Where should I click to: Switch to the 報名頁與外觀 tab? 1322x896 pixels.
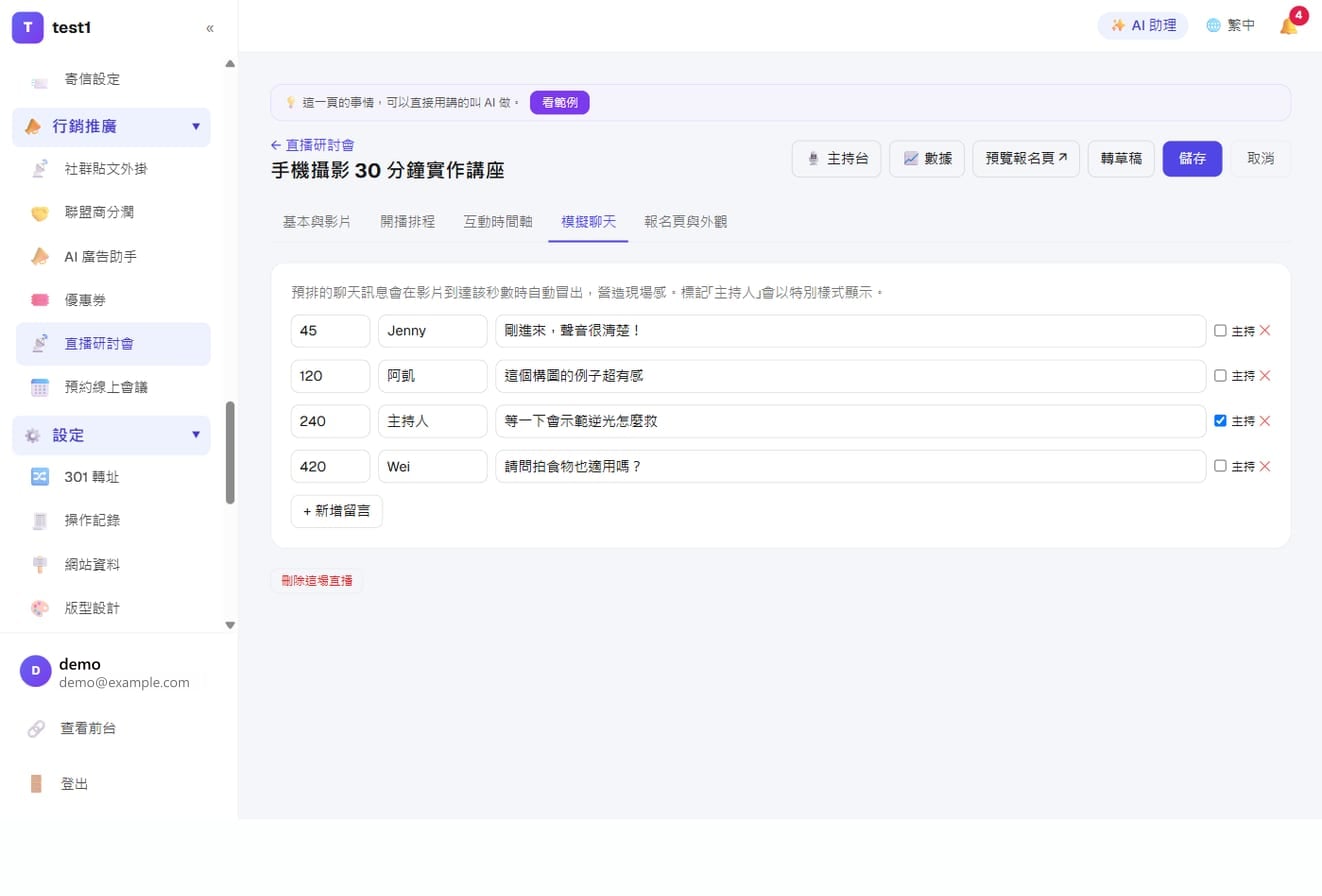tap(686, 222)
